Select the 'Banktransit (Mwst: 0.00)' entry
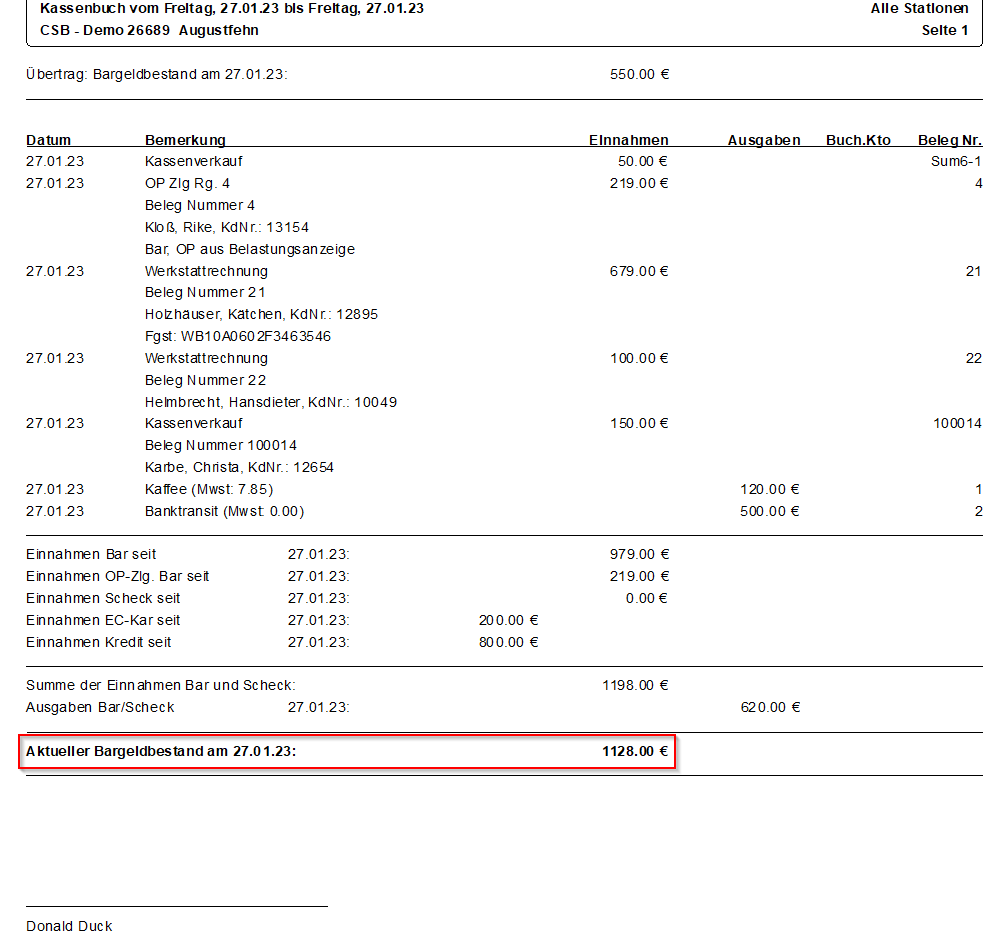 224,512
